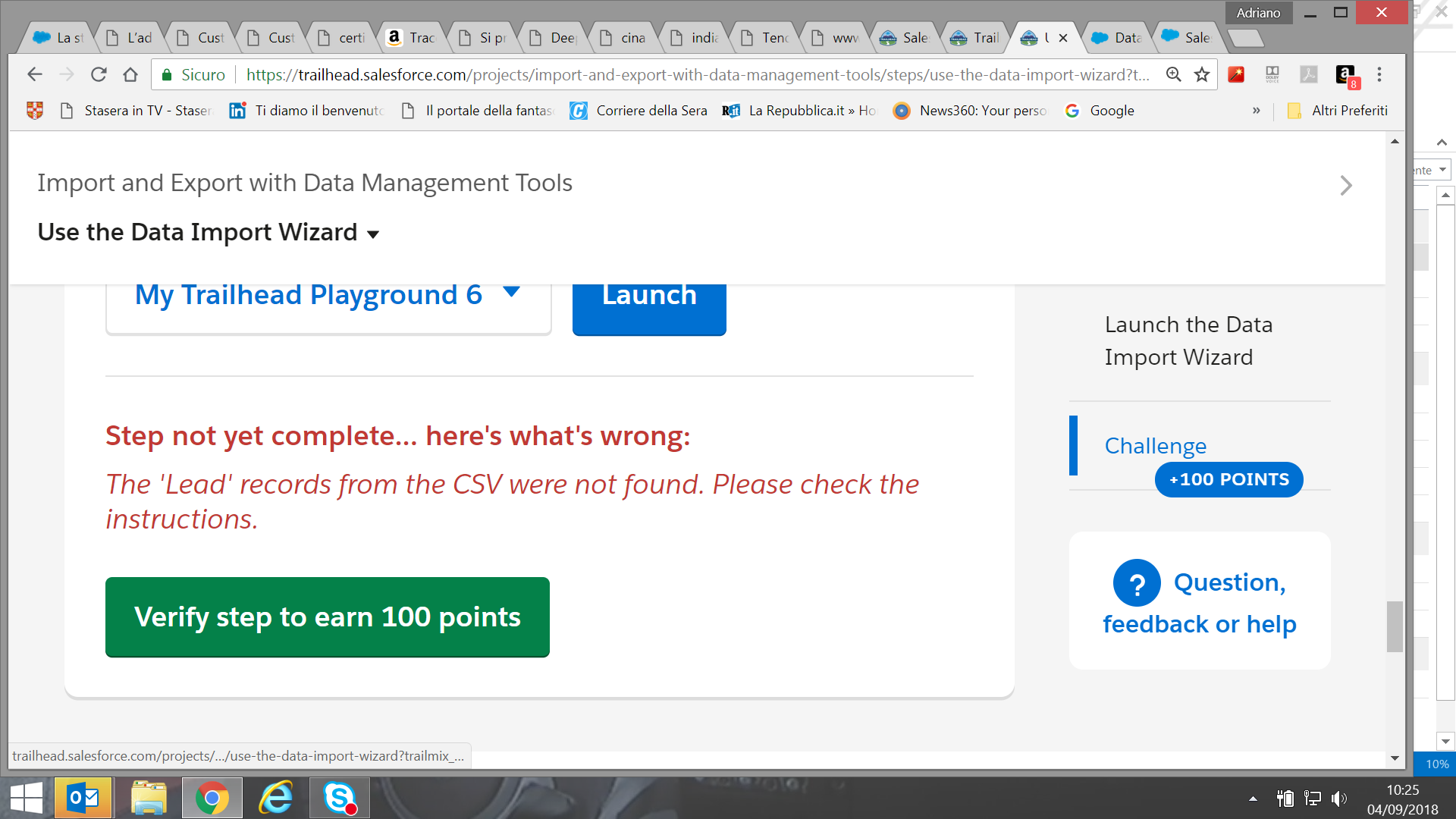Click the right chevron for next step
Viewport: 1456px width, 819px height.
point(1346,185)
